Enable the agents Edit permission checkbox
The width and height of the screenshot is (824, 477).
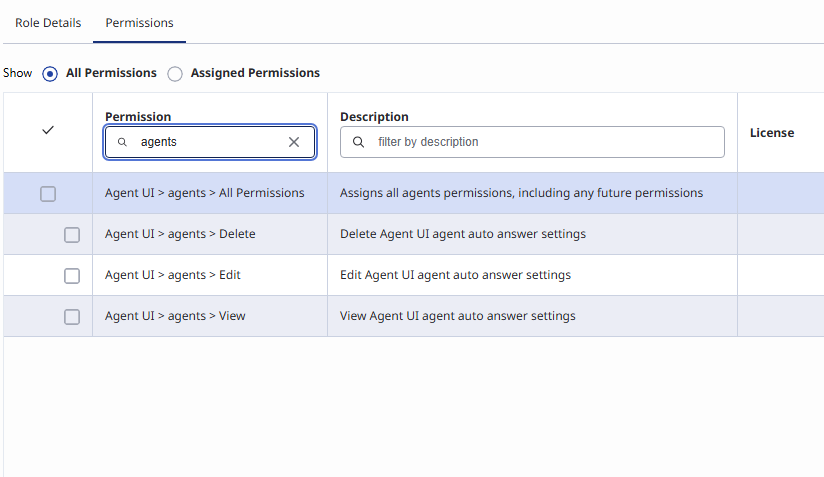[72, 276]
